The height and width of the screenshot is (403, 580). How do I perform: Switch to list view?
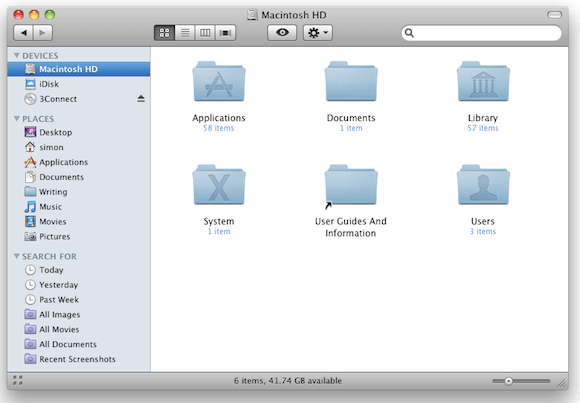(x=185, y=33)
